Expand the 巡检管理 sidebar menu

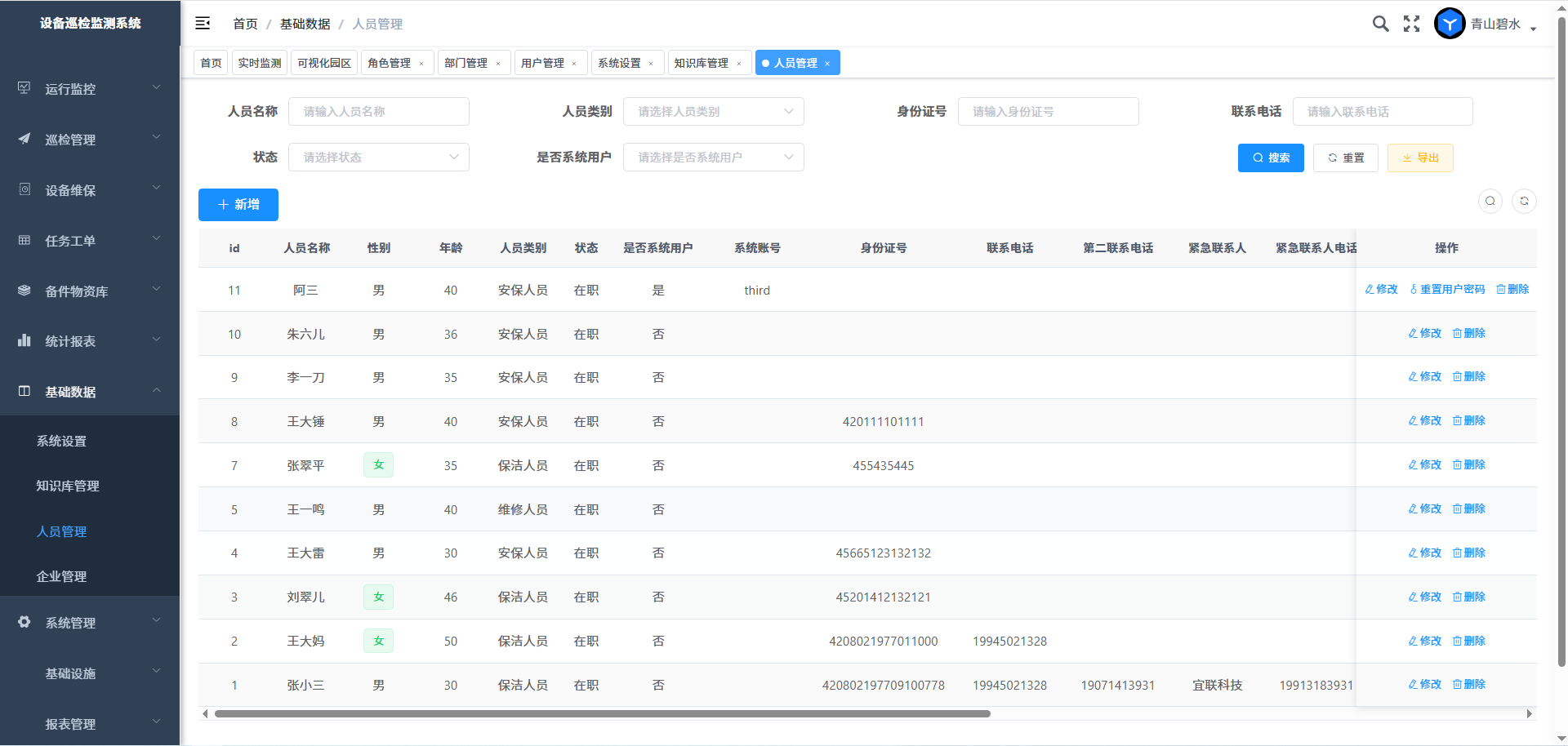point(90,140)
